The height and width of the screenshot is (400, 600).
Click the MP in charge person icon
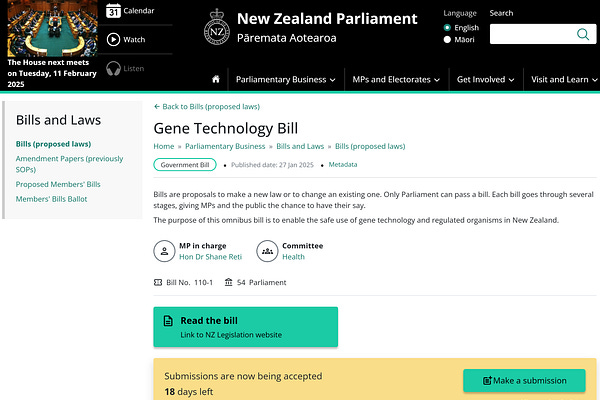[164, 251]
